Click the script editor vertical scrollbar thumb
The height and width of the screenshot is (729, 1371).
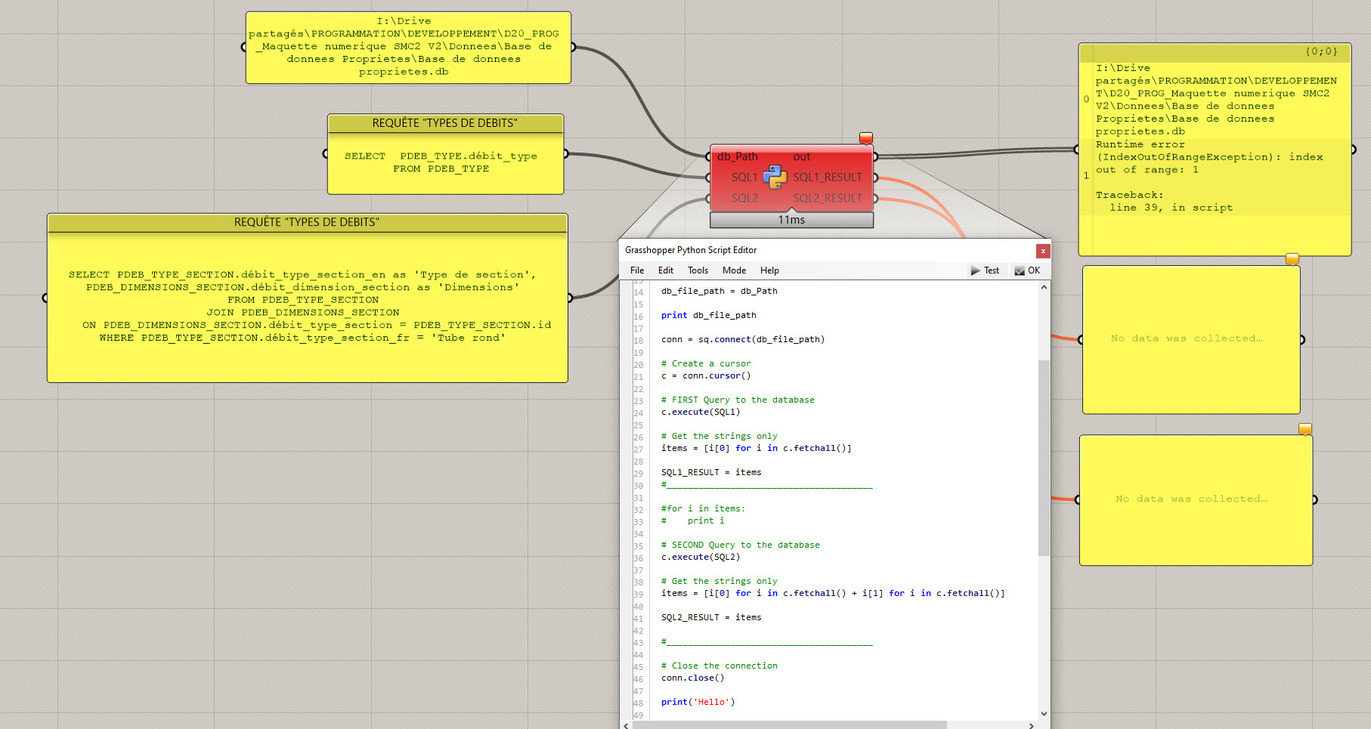pyautogui.click(x=1044, y=458)
